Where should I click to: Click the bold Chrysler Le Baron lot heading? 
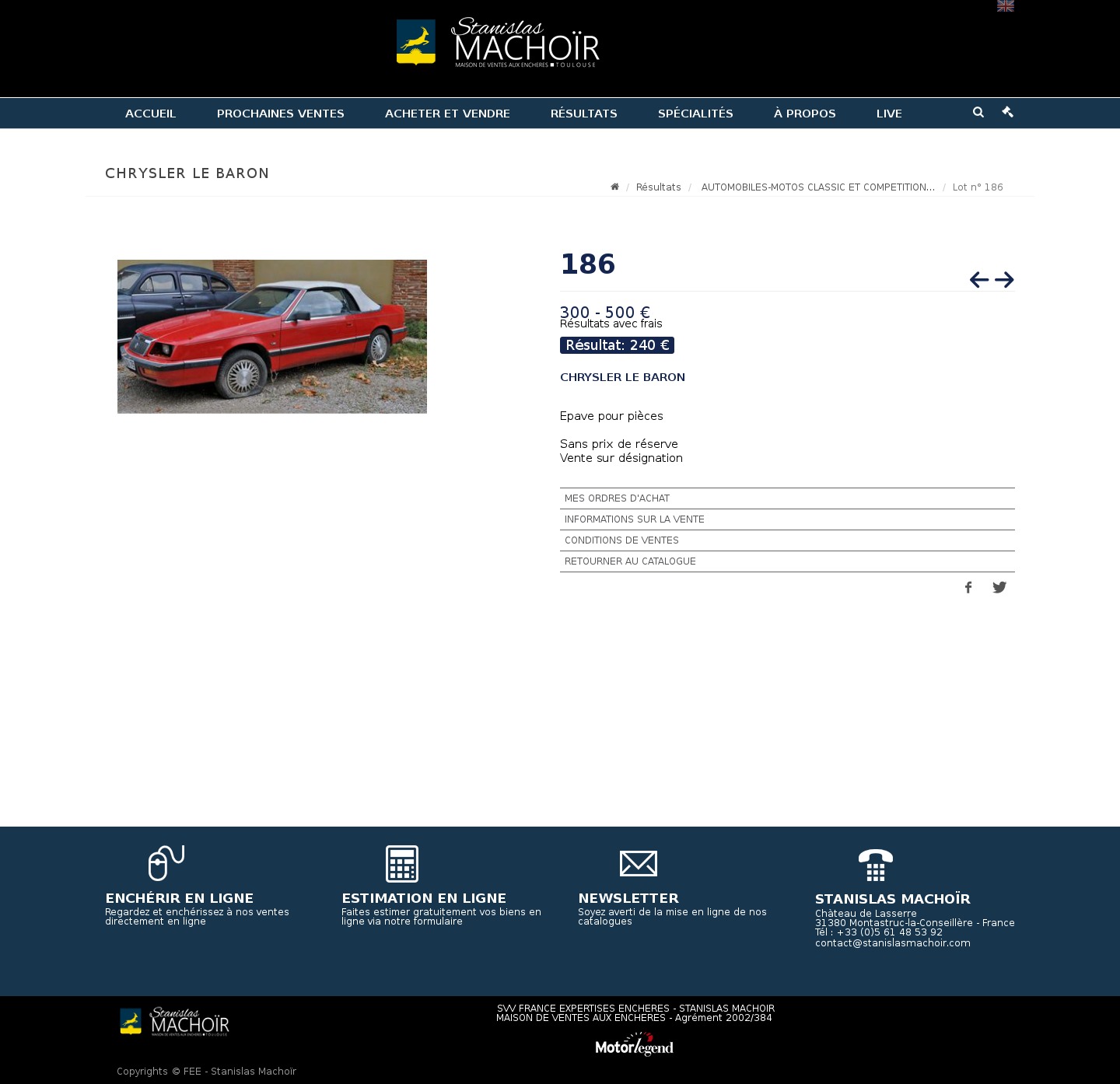622,377
